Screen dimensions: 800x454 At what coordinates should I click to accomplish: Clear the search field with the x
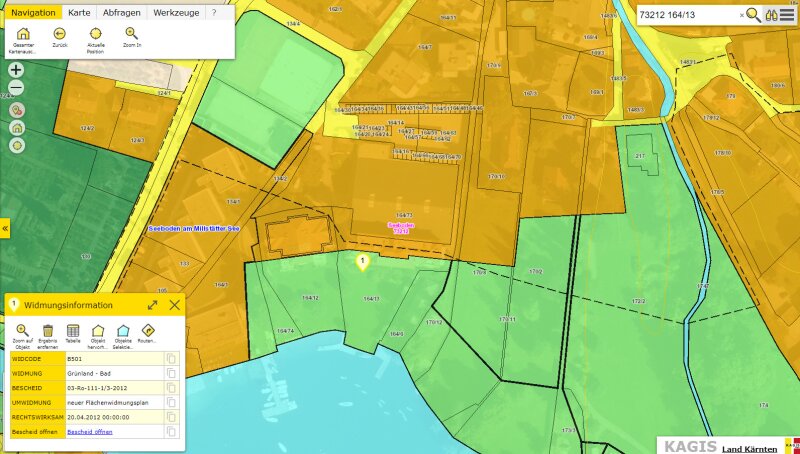(741, 15)
